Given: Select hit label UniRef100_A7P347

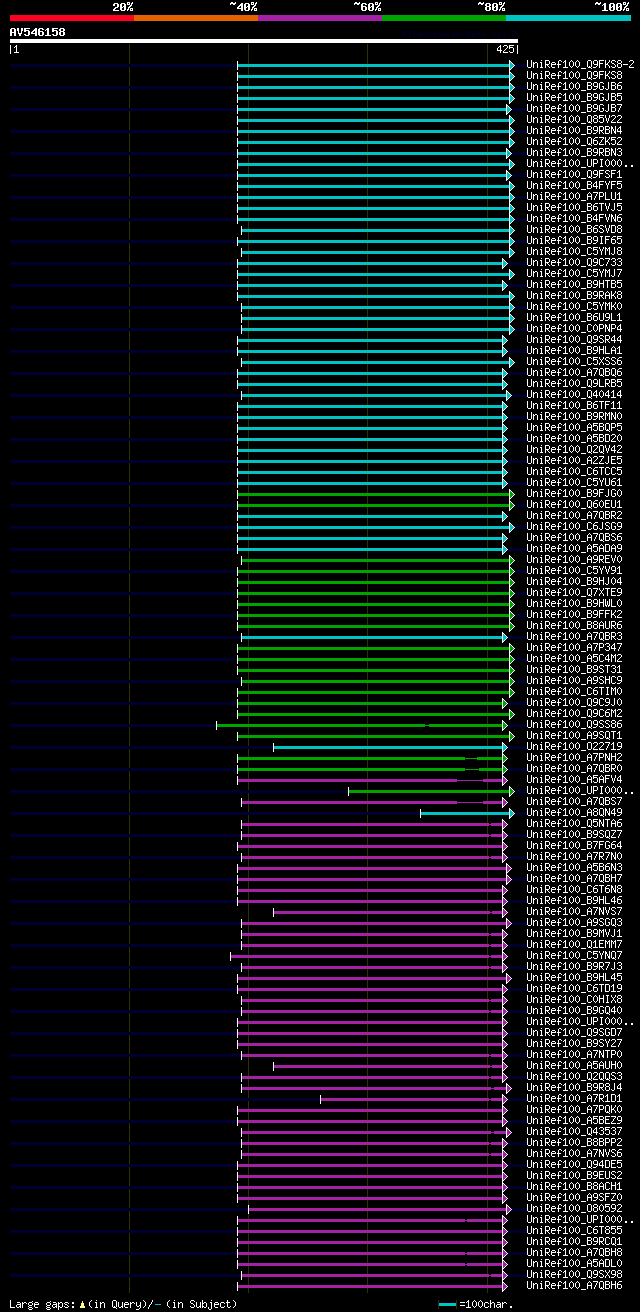Looking at the screenshot, I should (575, 647).
